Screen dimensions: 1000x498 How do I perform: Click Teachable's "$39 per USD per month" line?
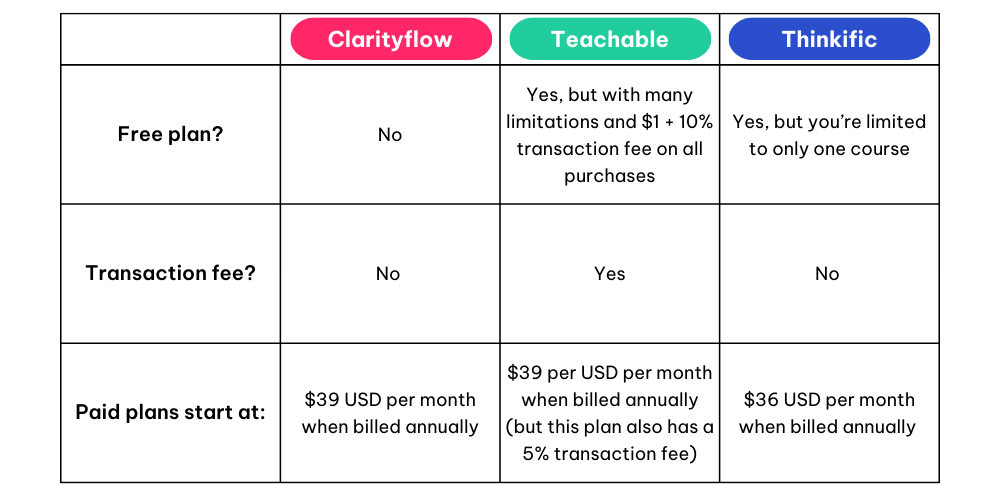click(x=610, y=372)
